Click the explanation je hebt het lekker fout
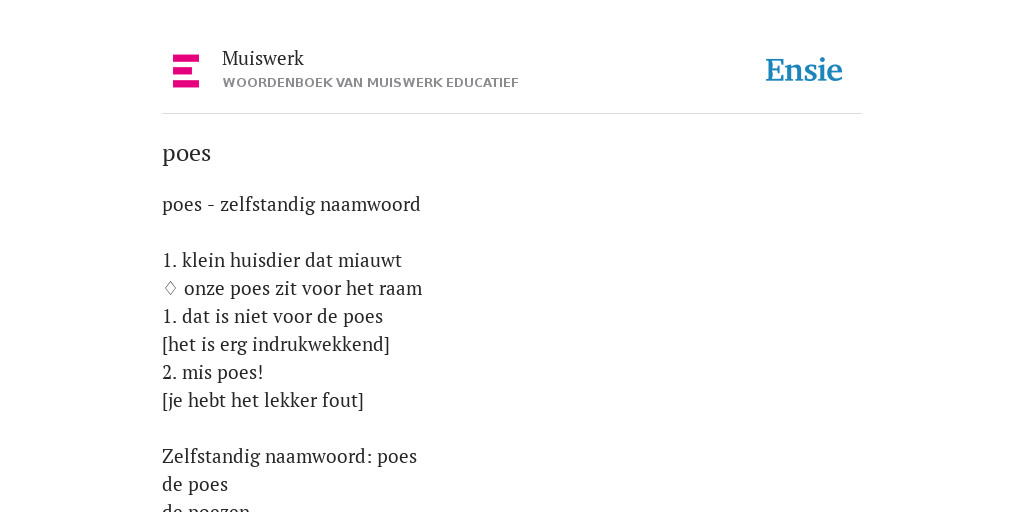Screen dimensions: 1024x512 pos(263,401)
